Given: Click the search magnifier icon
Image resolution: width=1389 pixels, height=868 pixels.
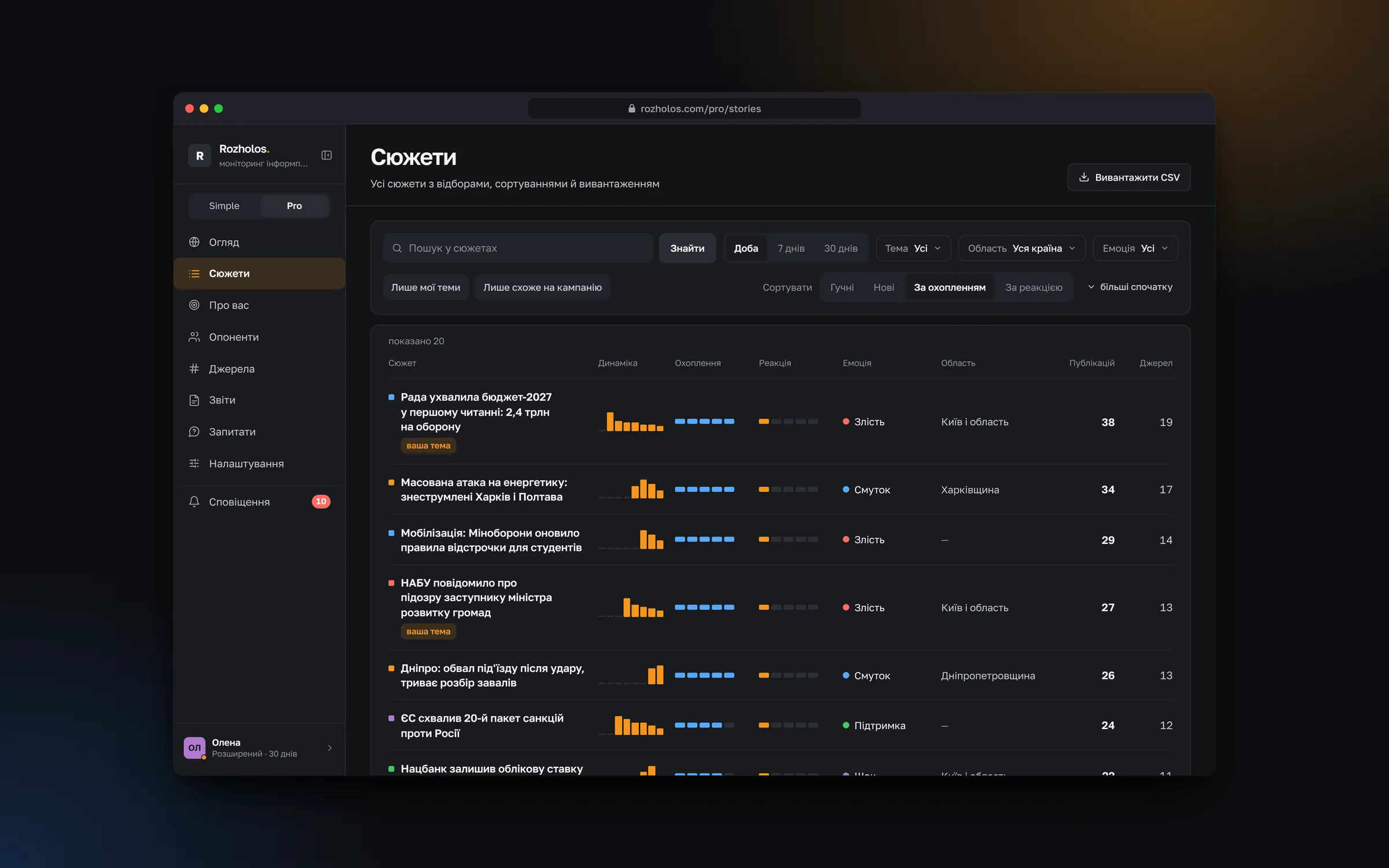Looking at the screenshot, I should click(x=397, y=248).
